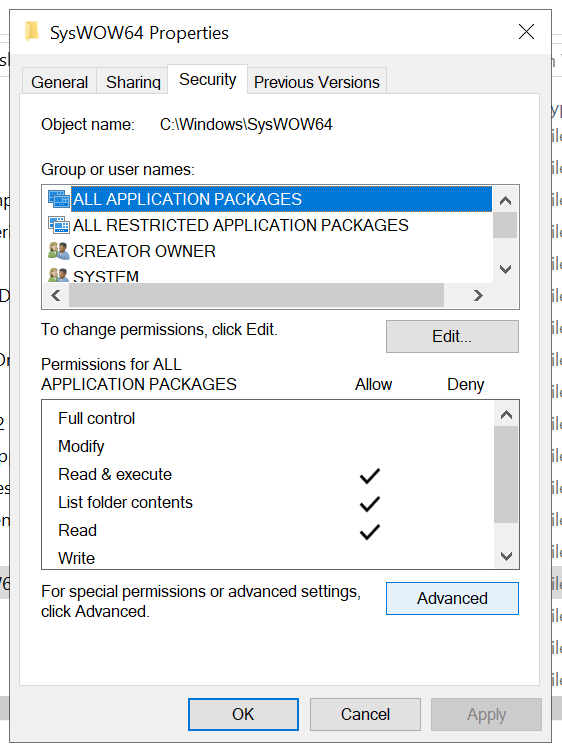The height and width of the screenshot is (750, 562).
Task: Click the horizontal scrollbar thumb in the group list
Action: click(x=256, y=296)
